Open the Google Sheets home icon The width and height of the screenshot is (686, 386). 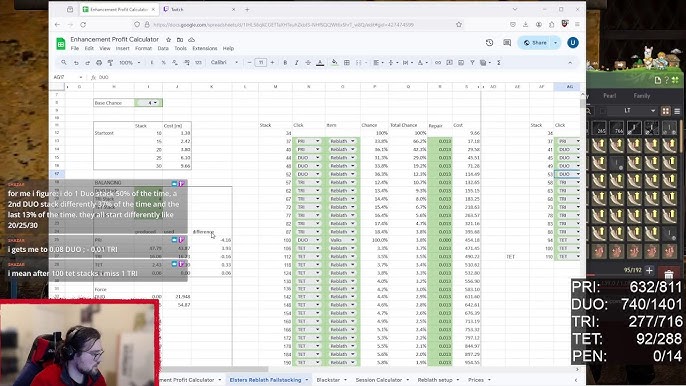(x=61, y=43)
